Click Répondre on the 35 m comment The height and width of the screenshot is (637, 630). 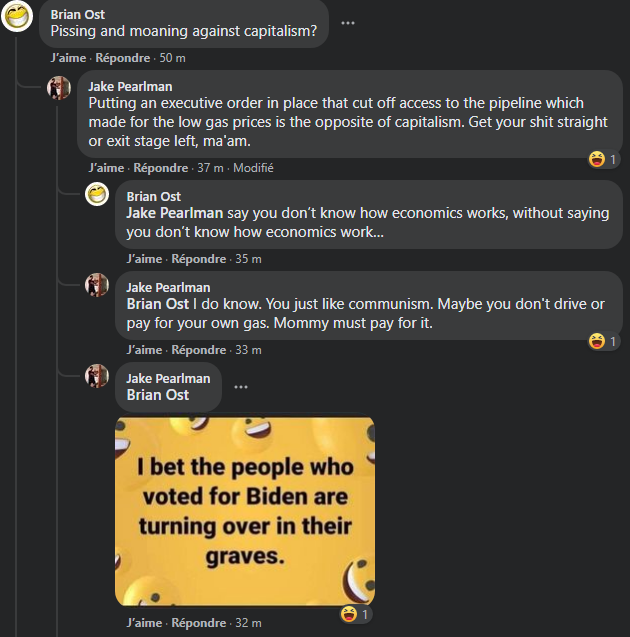(199, 259)
